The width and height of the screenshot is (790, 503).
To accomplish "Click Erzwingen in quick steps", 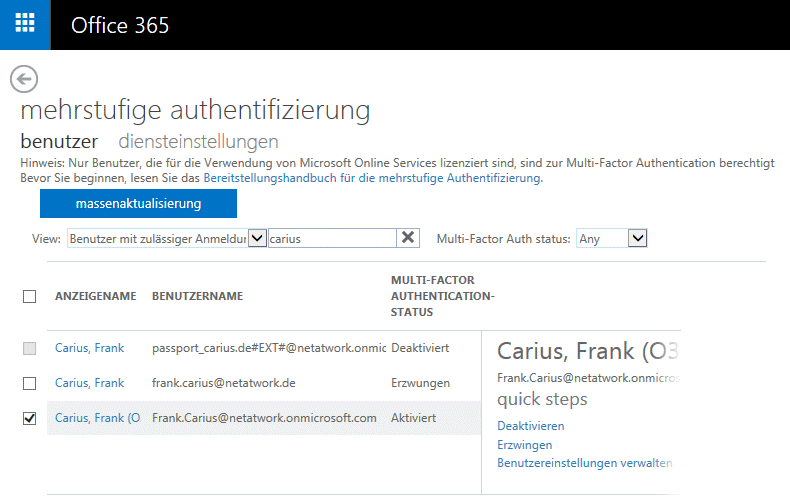I will click(524, 445).
